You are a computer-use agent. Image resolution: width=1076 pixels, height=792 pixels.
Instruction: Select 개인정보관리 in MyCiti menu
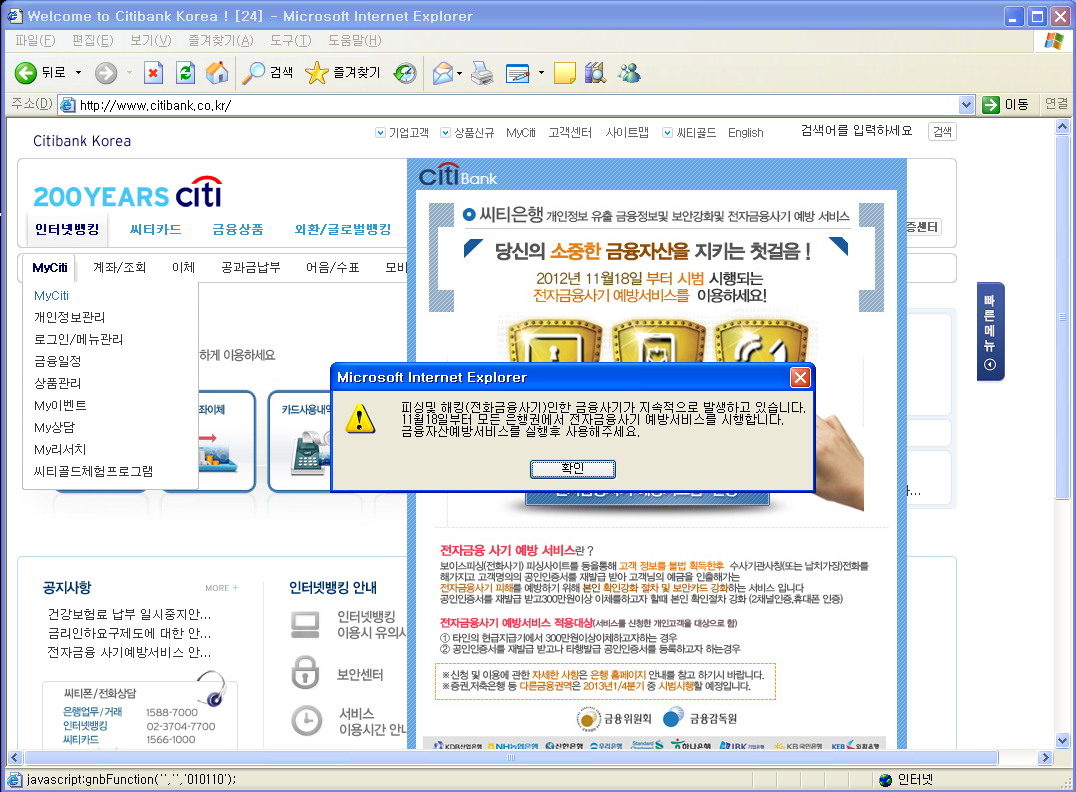pyautogui.click(x=69, y=317)
